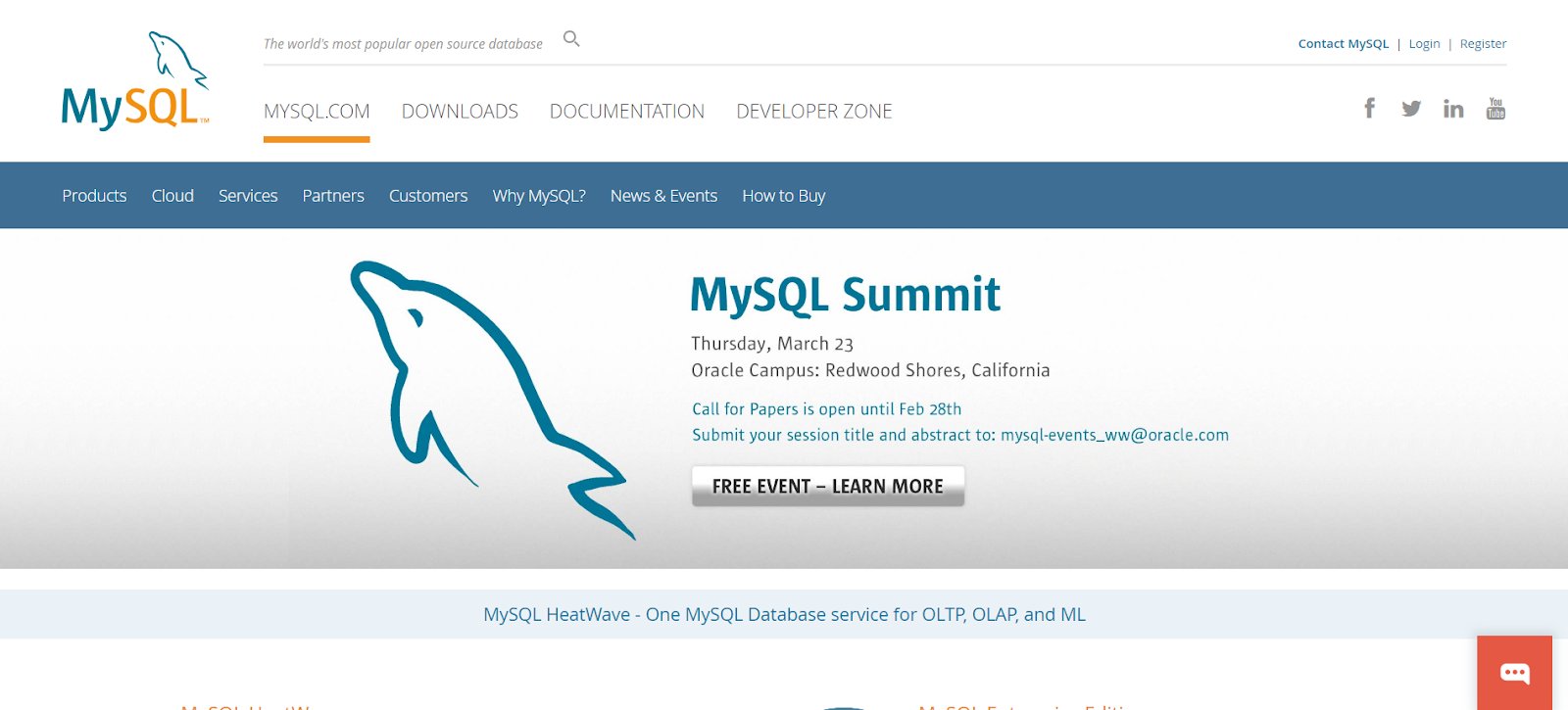Open the Why MySQL? menu item
The image size is (1568, 710).
[x=539, y=196]
